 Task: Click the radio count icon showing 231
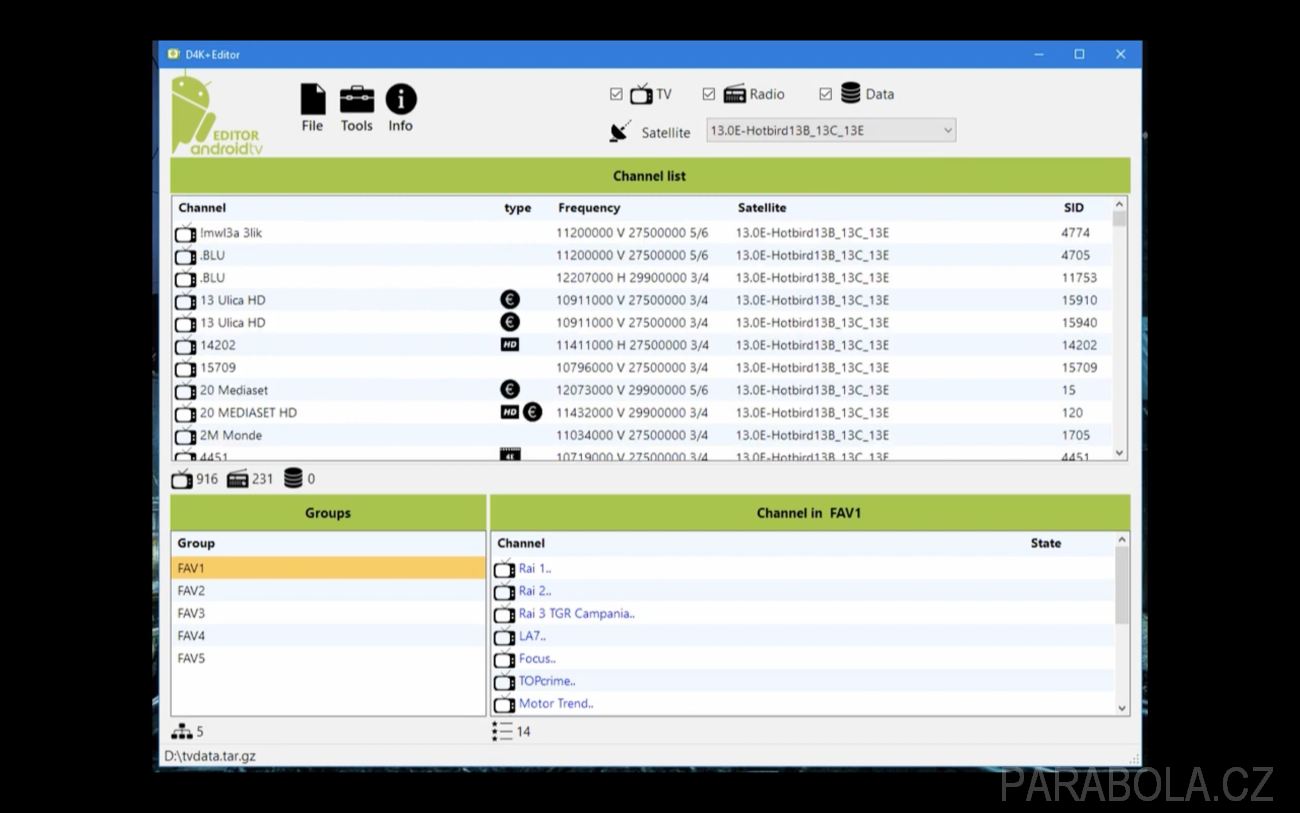pos(237,479)
